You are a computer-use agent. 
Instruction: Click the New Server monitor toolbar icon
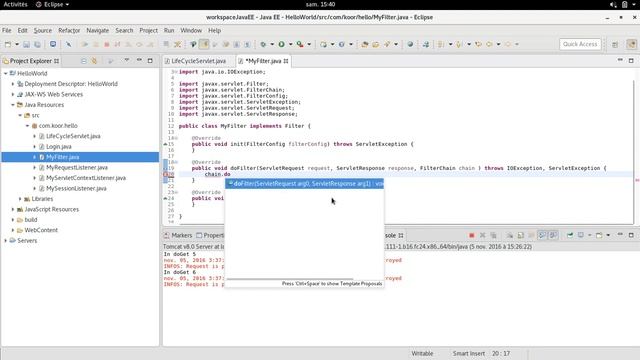[53, 44]
